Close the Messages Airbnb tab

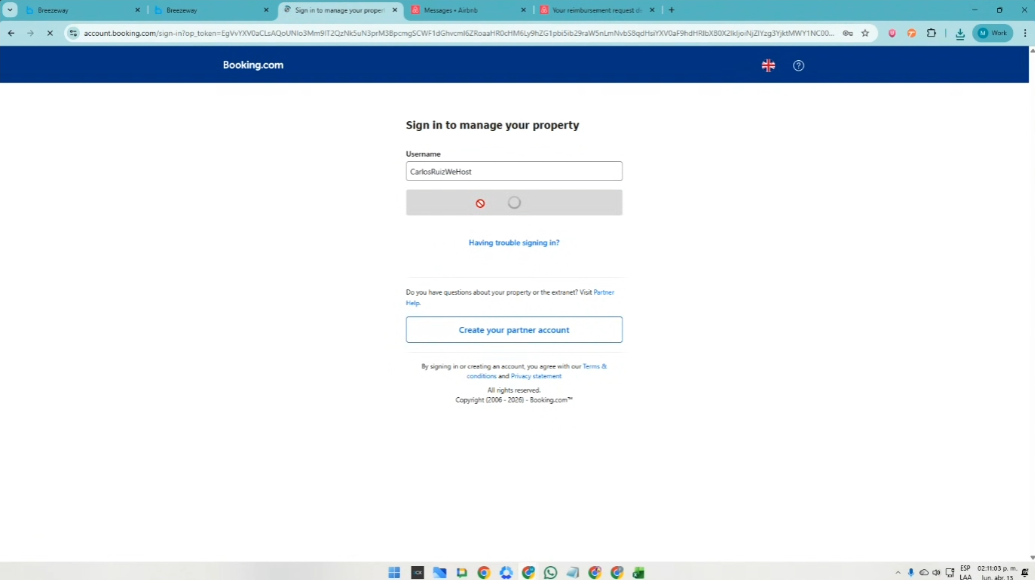[523, 11]
